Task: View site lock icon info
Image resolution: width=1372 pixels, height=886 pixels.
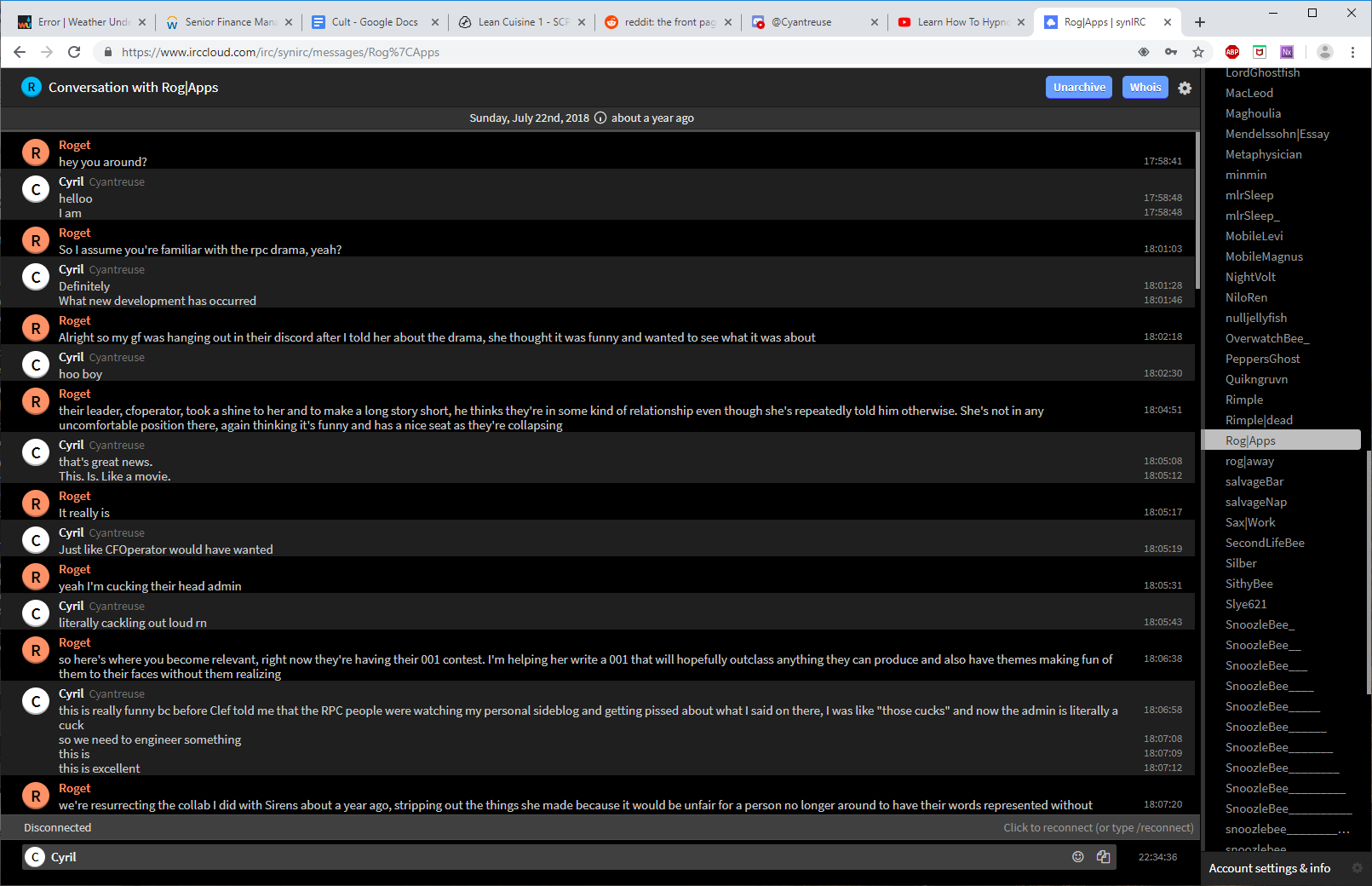Action: pos(107,52)
